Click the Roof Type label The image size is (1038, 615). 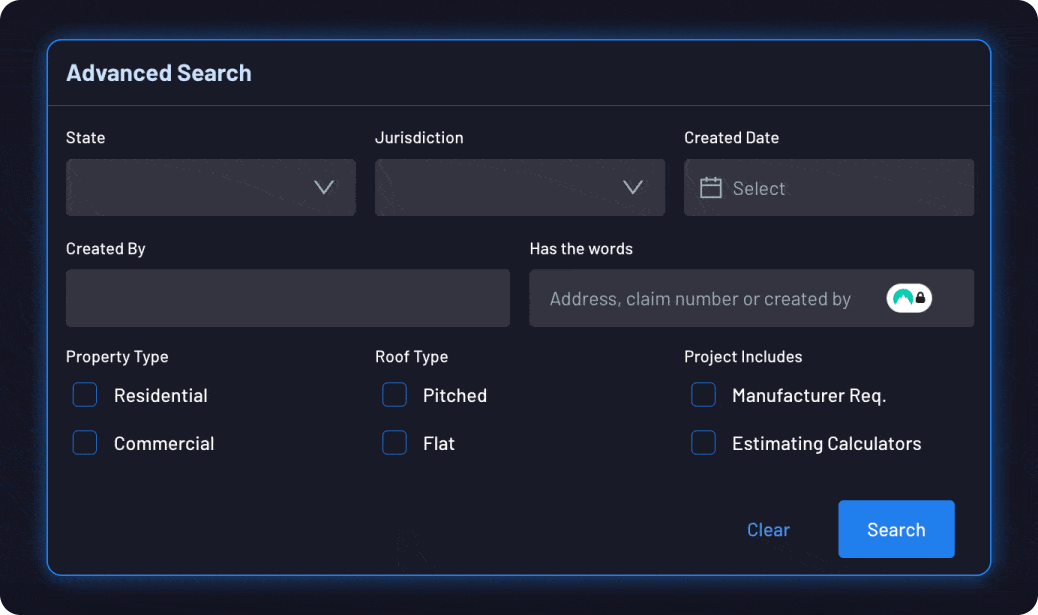[x=411, y=357]
